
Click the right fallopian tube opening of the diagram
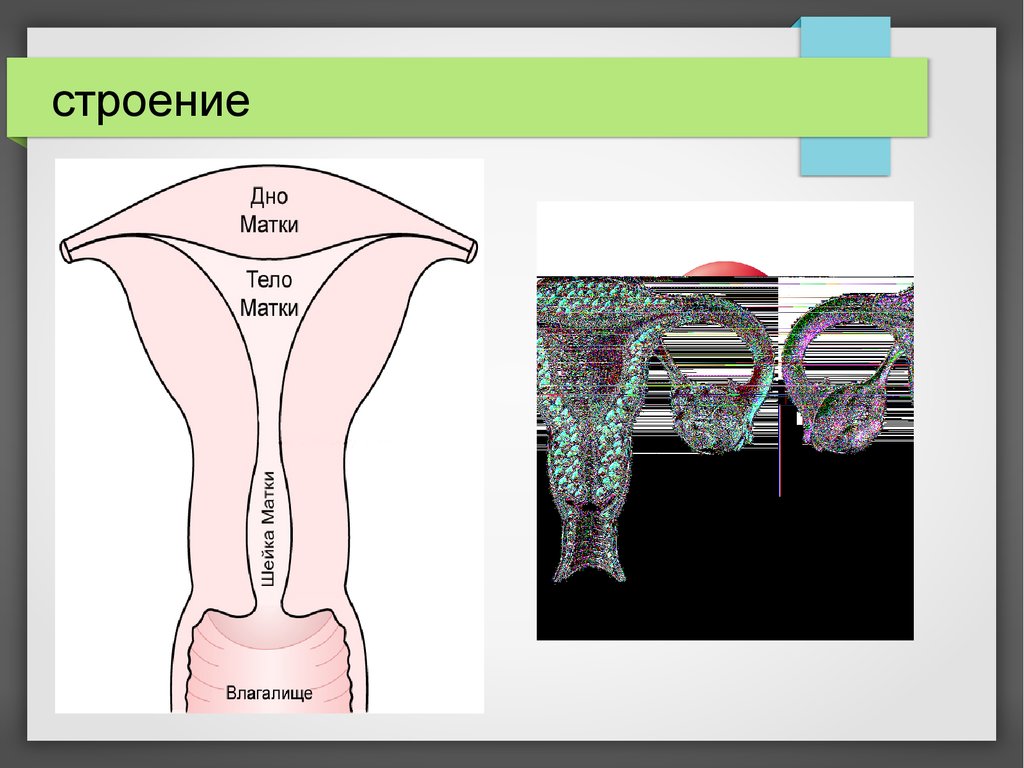coord(471,249)
